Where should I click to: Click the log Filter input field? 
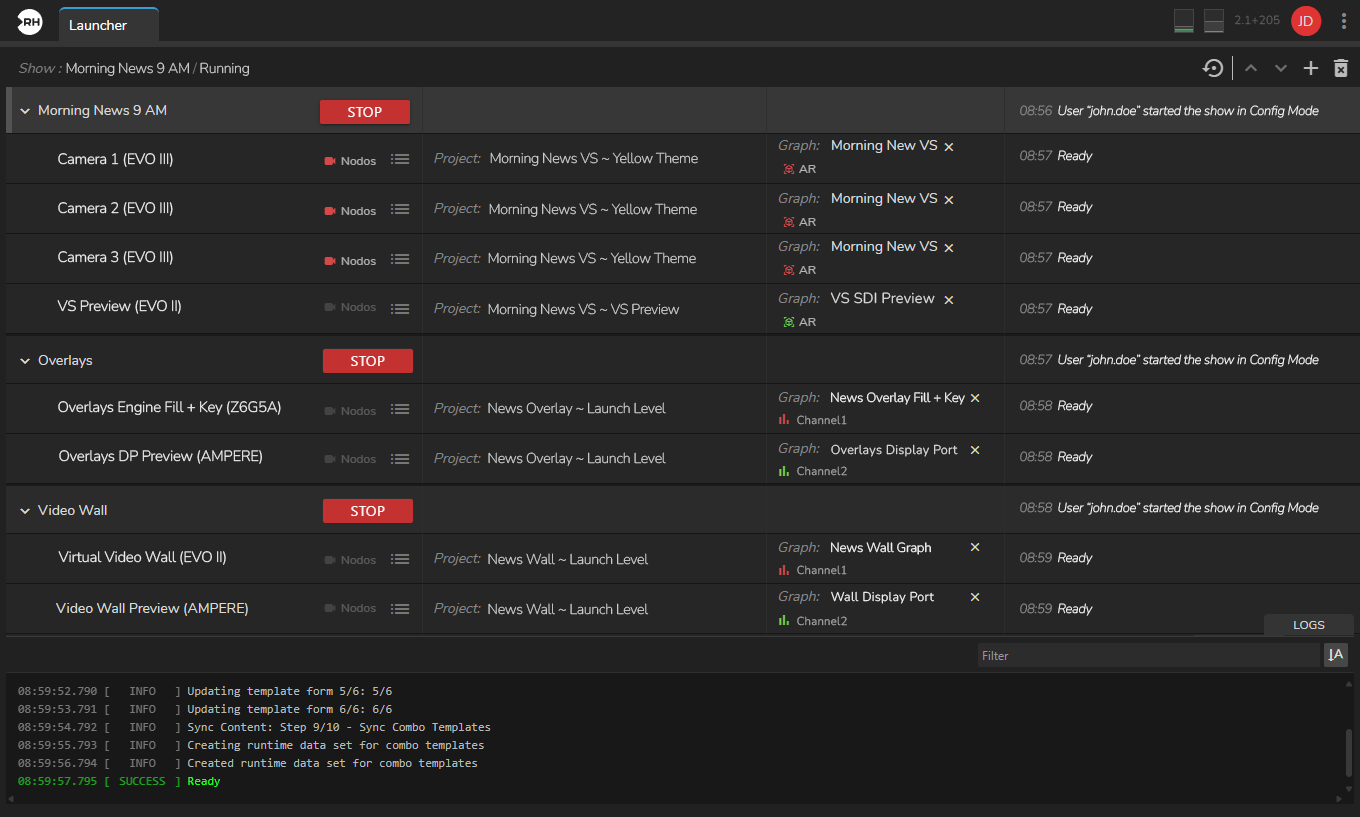(1147, 656)
